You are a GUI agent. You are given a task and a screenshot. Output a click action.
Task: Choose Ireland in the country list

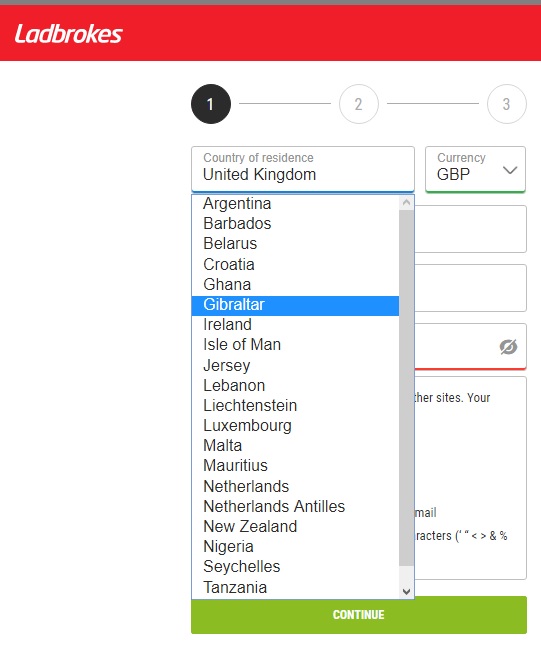coord(295,325)
